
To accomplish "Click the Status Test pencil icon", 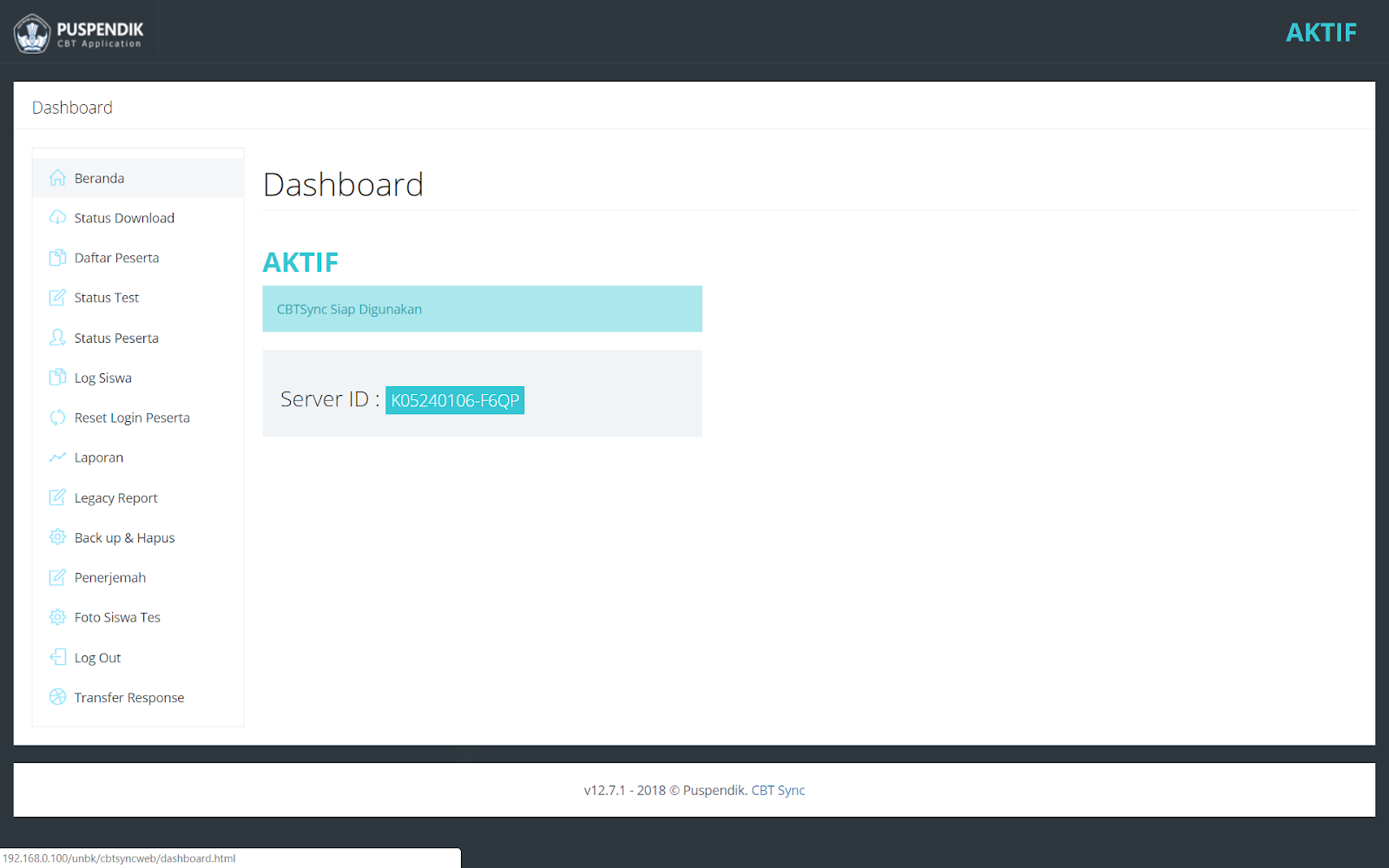I will point(57,298).
